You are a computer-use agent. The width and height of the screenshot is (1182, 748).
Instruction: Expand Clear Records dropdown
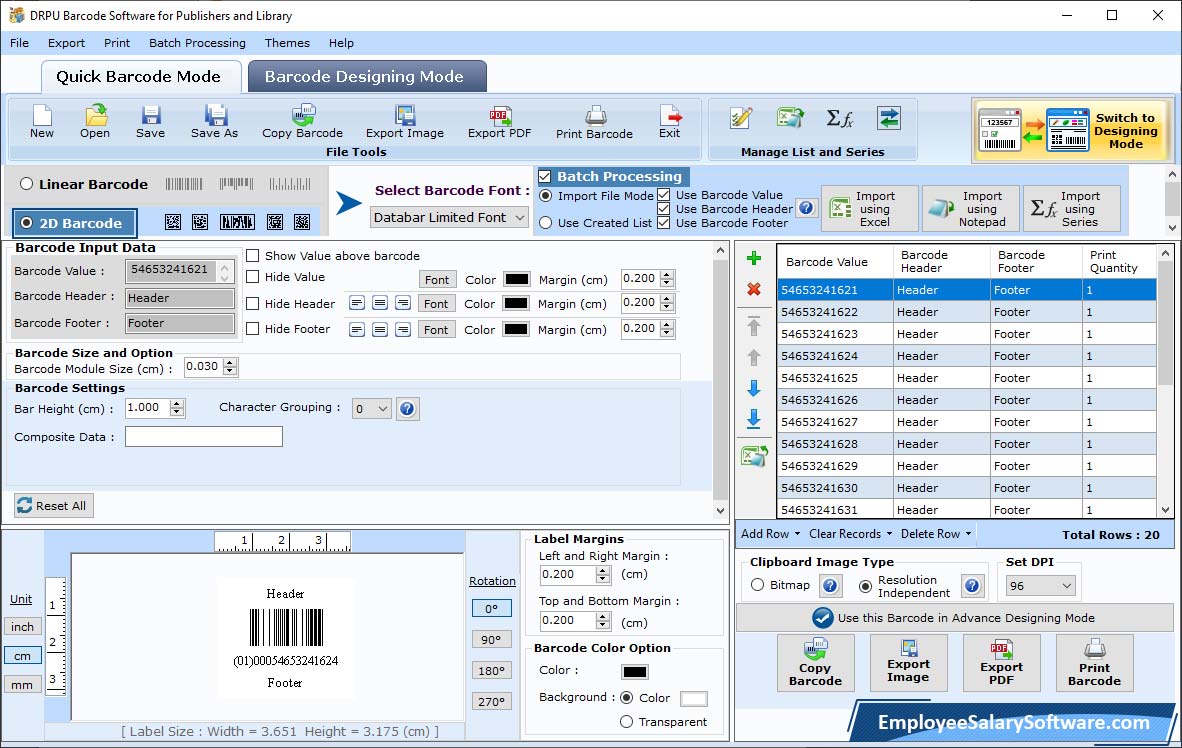[850, 534]
